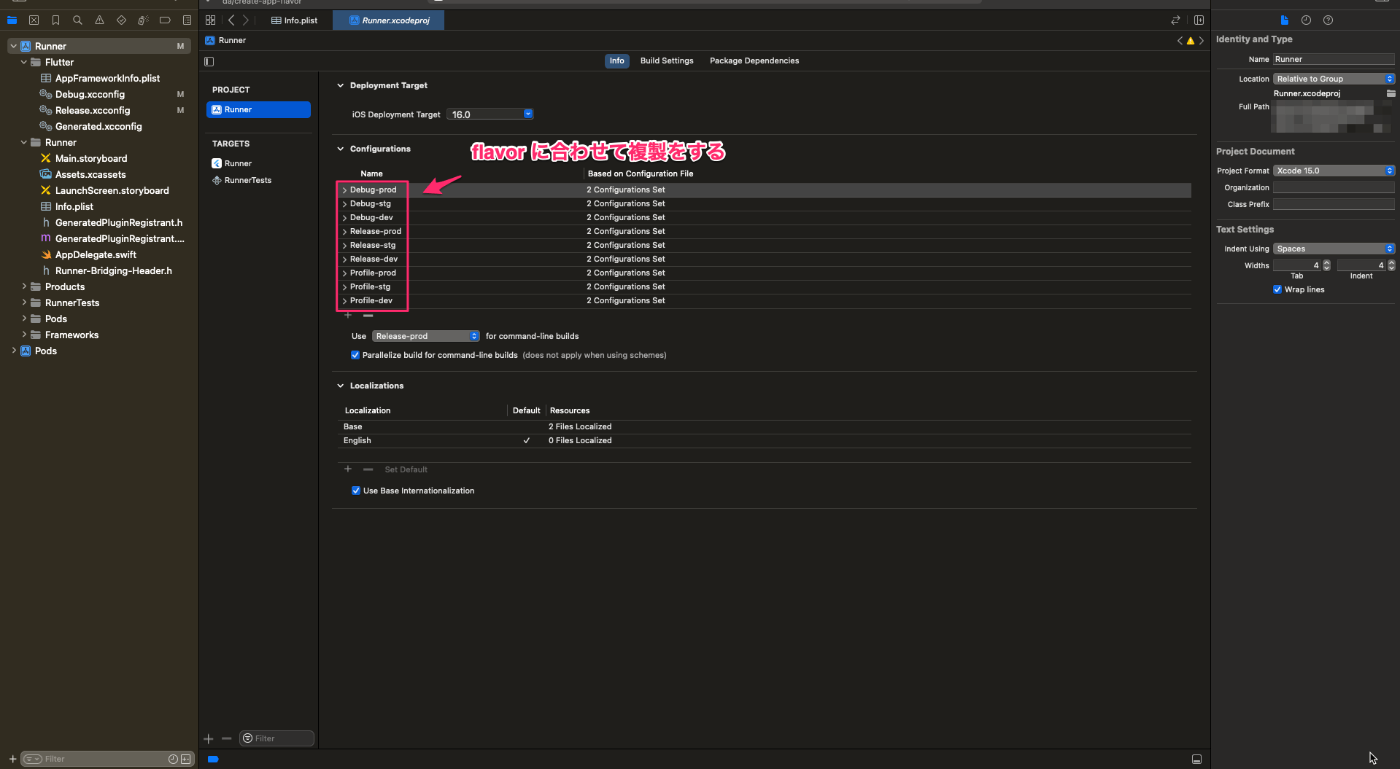Show the File inspector icon
Viewport: 1400px width, 769px height.
point(1285,20)
